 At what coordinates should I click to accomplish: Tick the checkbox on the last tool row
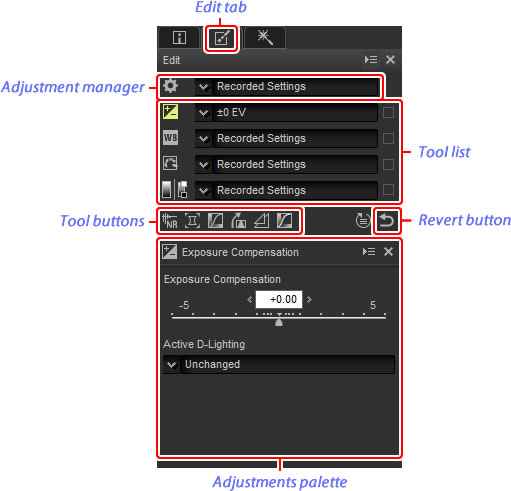pos(388,190)
